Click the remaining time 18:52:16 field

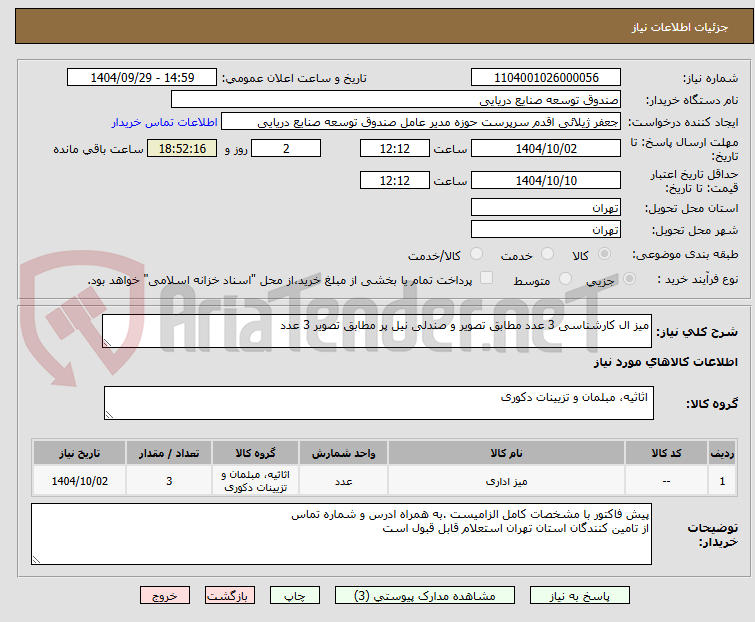pyautogui.click(x=182, y=148)
